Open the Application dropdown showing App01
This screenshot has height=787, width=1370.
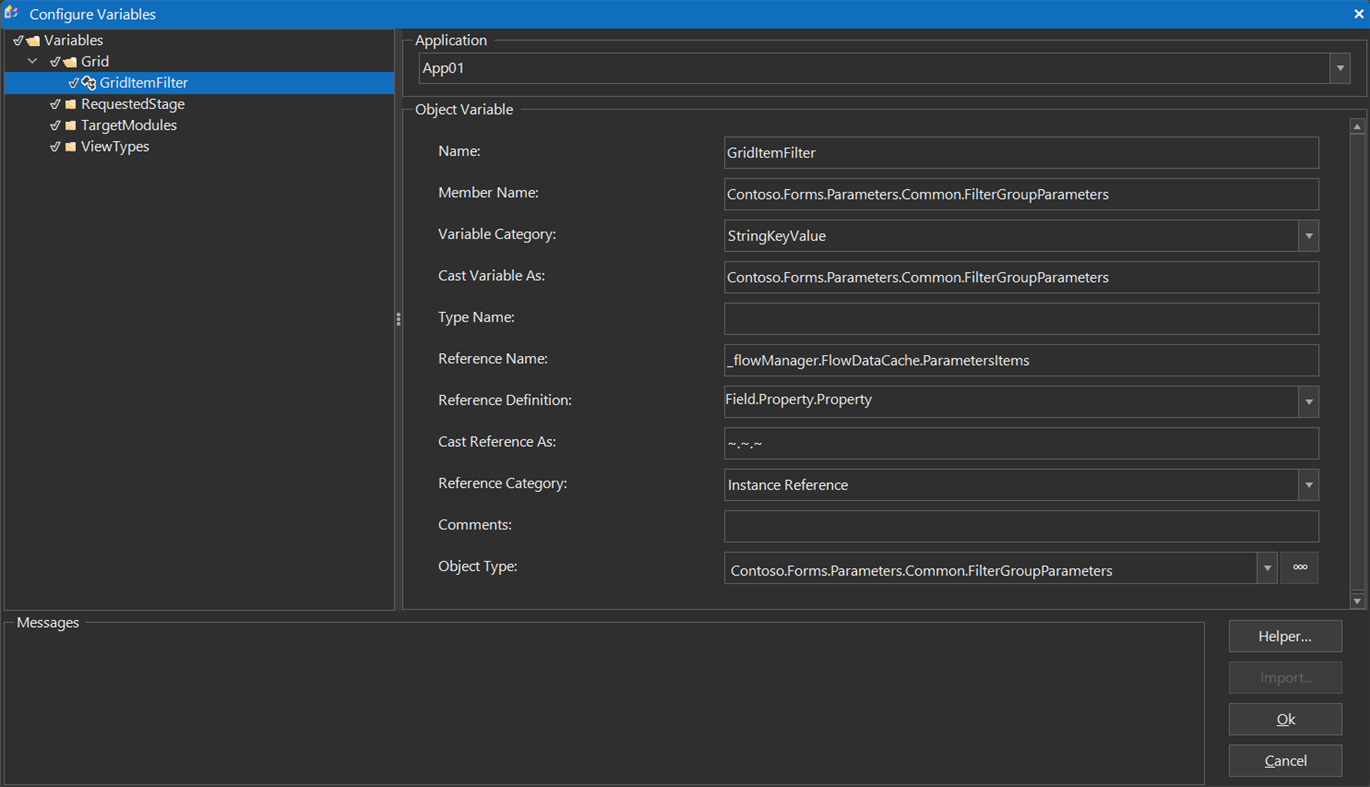click(1340, 69)
